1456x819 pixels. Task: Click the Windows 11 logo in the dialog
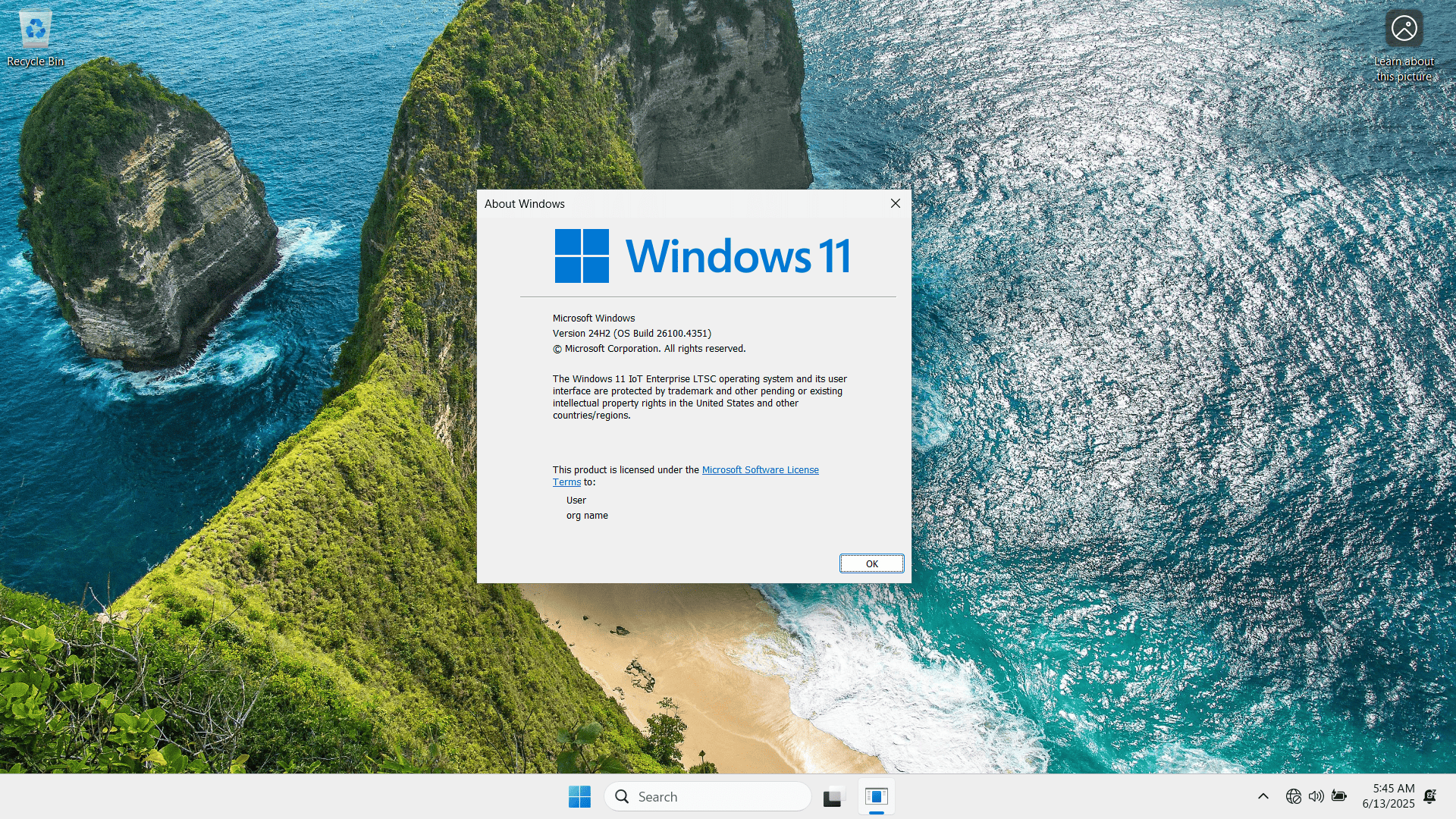[702, 256]
